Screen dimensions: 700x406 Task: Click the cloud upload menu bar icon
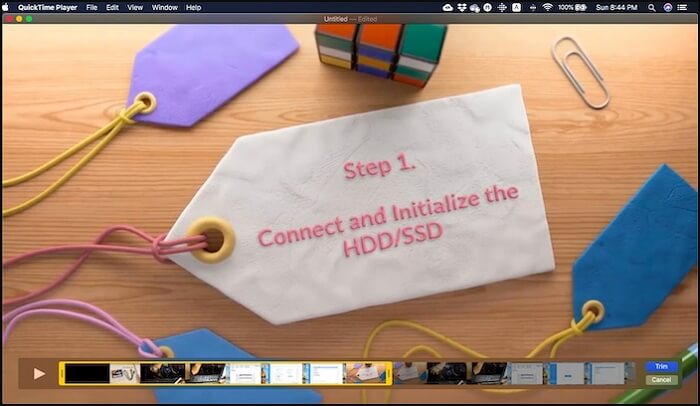click(445, 7)
